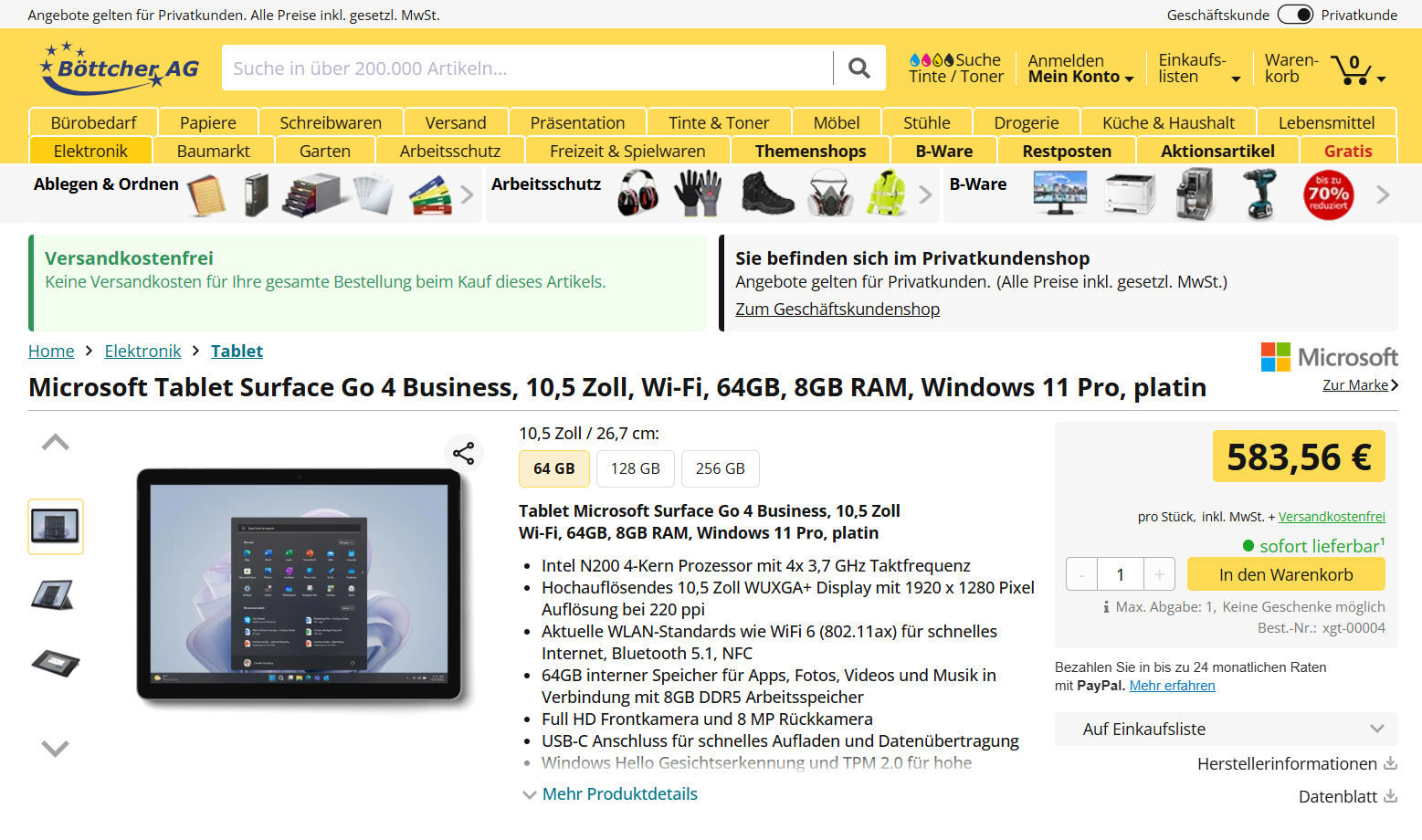The image size is (1422, 840).
Task: Toggle Geschäftskunde/Privatkunde switch
Action: point(1295,15)
